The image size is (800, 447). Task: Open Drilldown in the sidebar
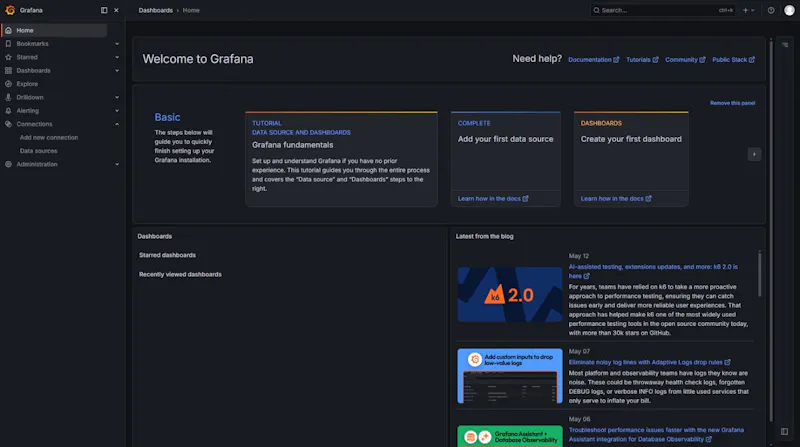30,97
